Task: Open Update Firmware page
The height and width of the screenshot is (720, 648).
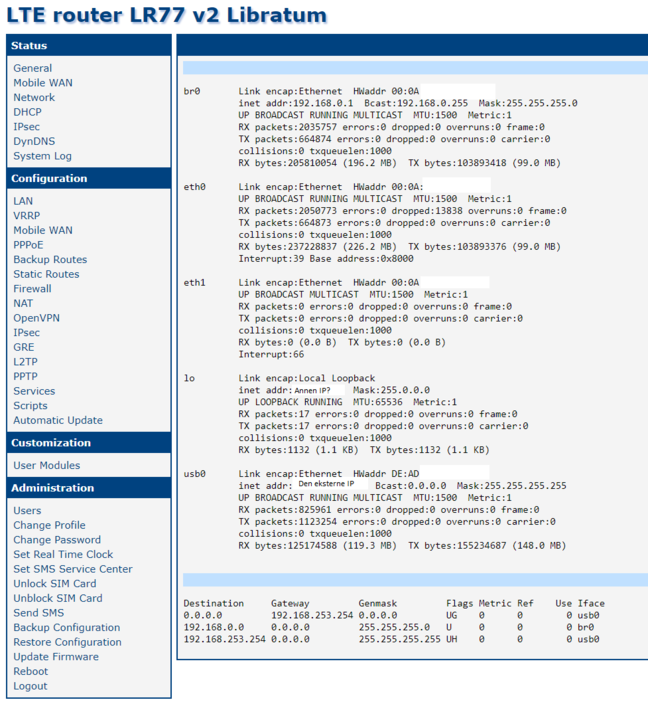Action: (56, 657)
